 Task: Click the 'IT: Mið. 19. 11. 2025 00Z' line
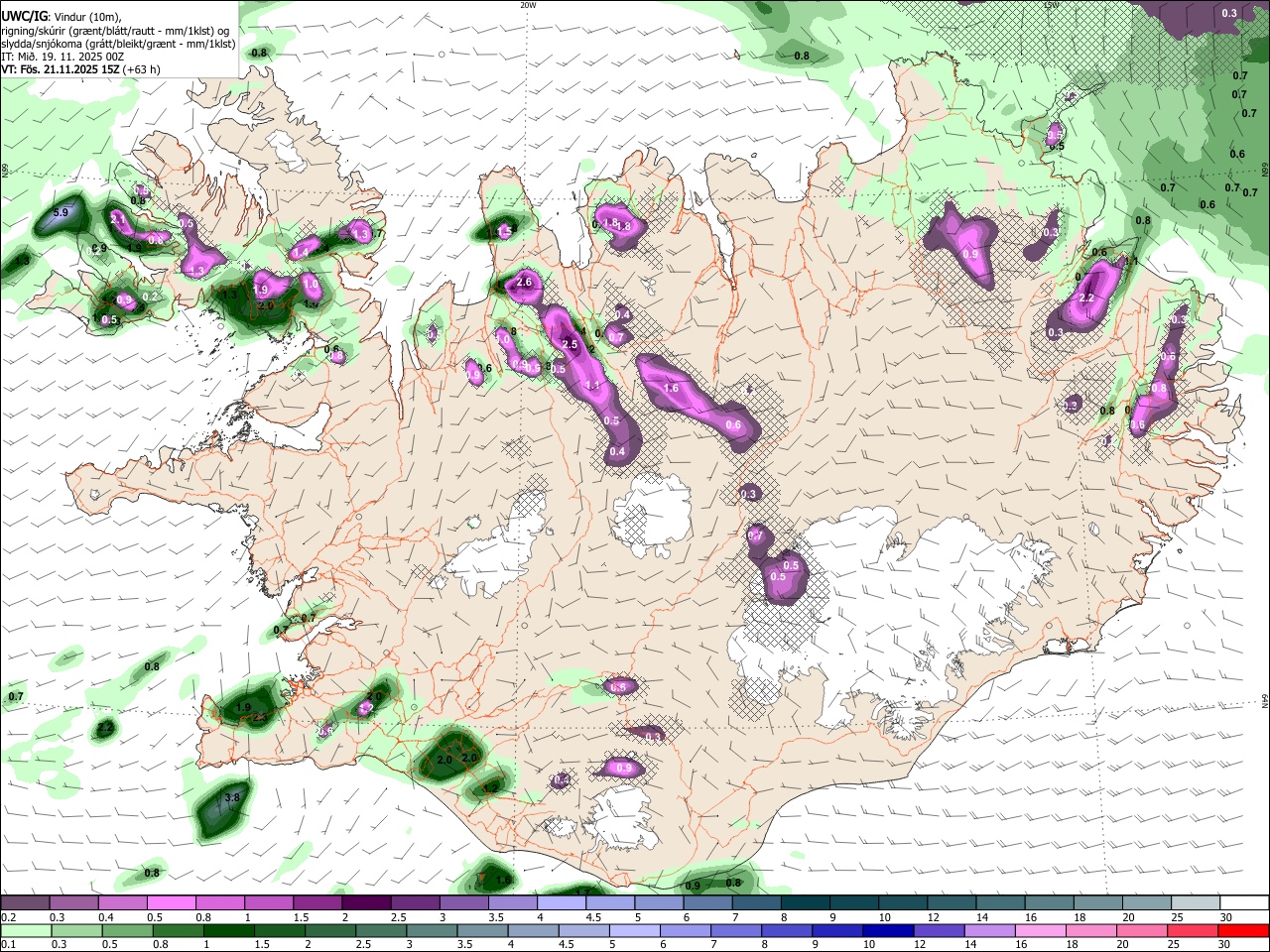[63, 57]
